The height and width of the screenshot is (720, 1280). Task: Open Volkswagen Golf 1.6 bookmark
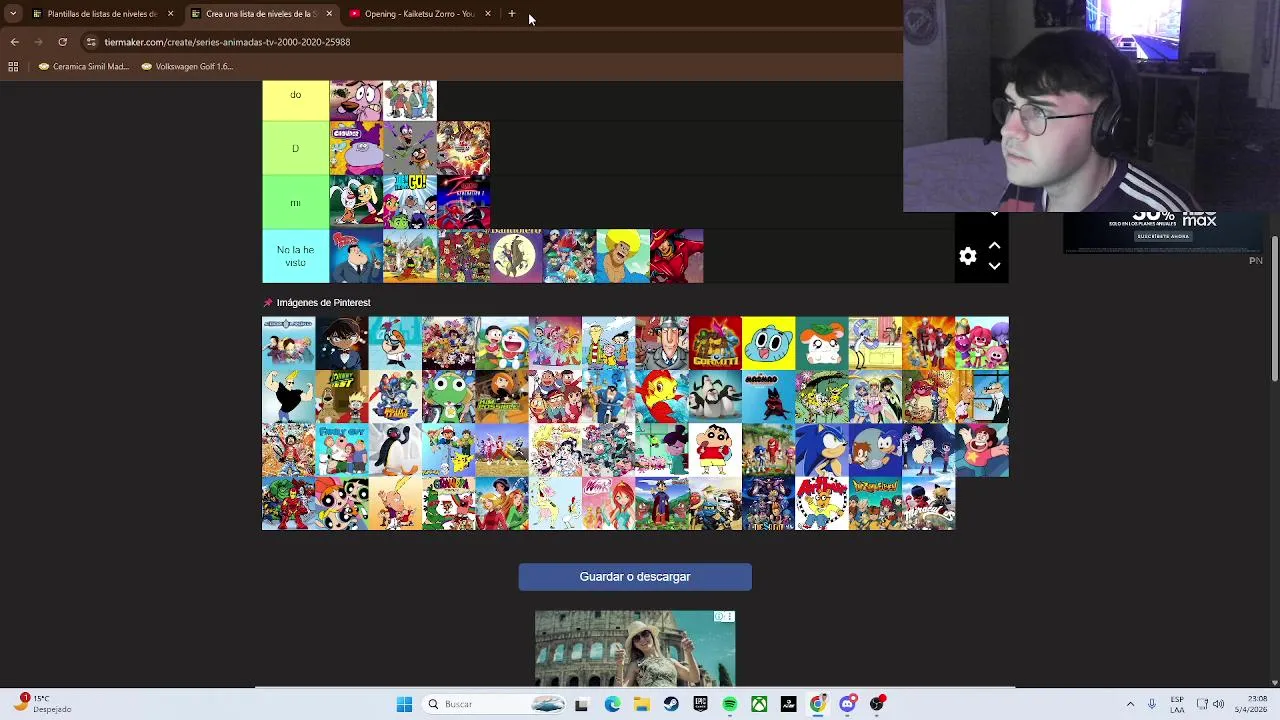187,66
